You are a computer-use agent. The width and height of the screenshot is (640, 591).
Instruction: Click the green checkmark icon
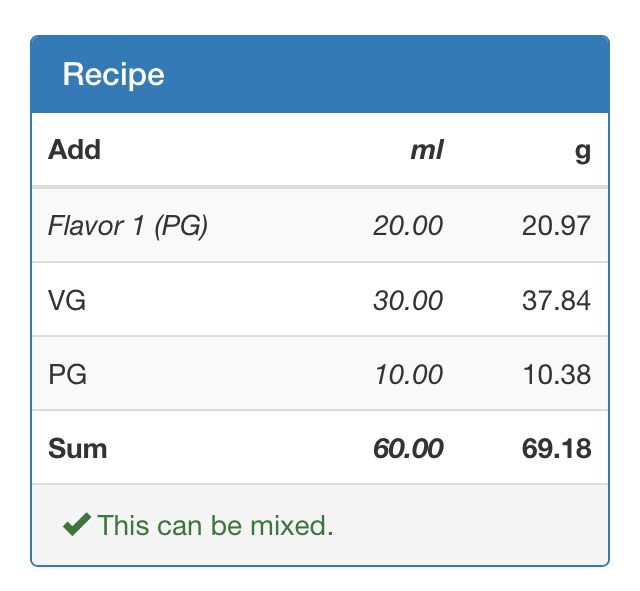point(77,524)
